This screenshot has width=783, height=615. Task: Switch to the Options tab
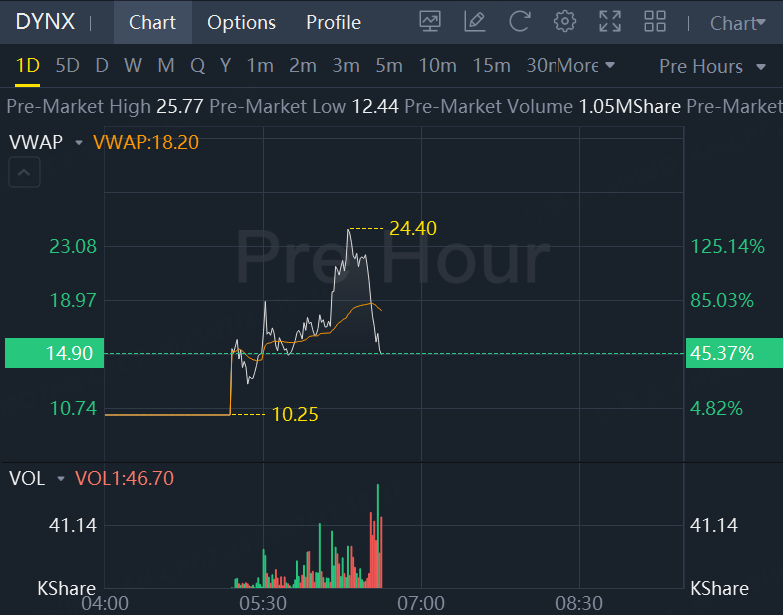coord(241,22)
